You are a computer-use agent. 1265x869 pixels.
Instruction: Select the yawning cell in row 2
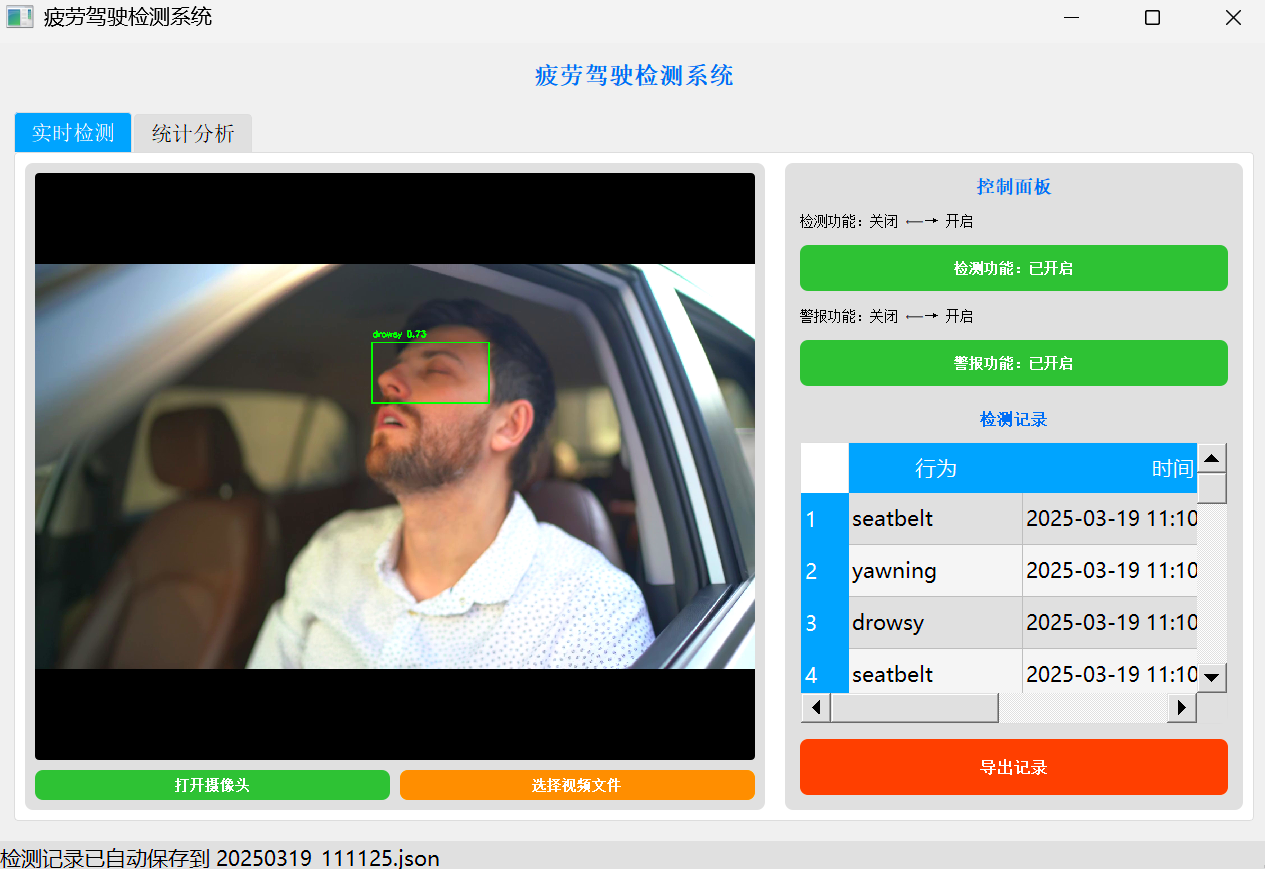click(x=935, y=571)
